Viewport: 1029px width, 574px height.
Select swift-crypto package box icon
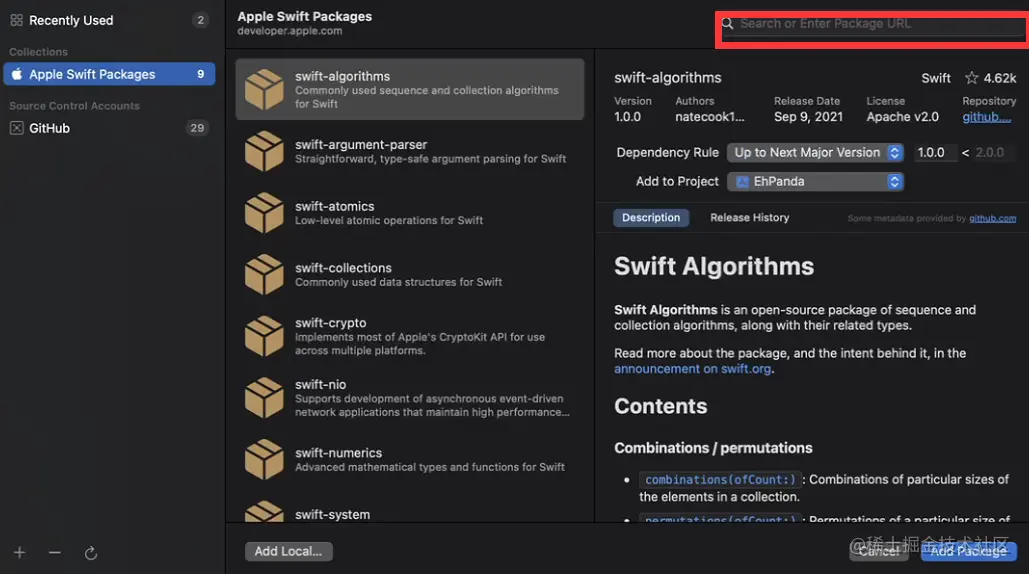point(264,336)
